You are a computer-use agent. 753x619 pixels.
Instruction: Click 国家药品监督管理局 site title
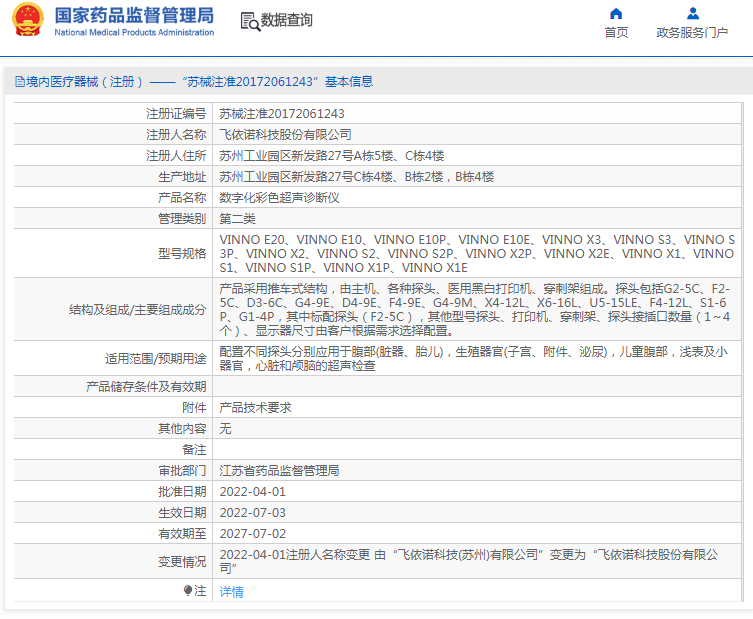(134, 16)
